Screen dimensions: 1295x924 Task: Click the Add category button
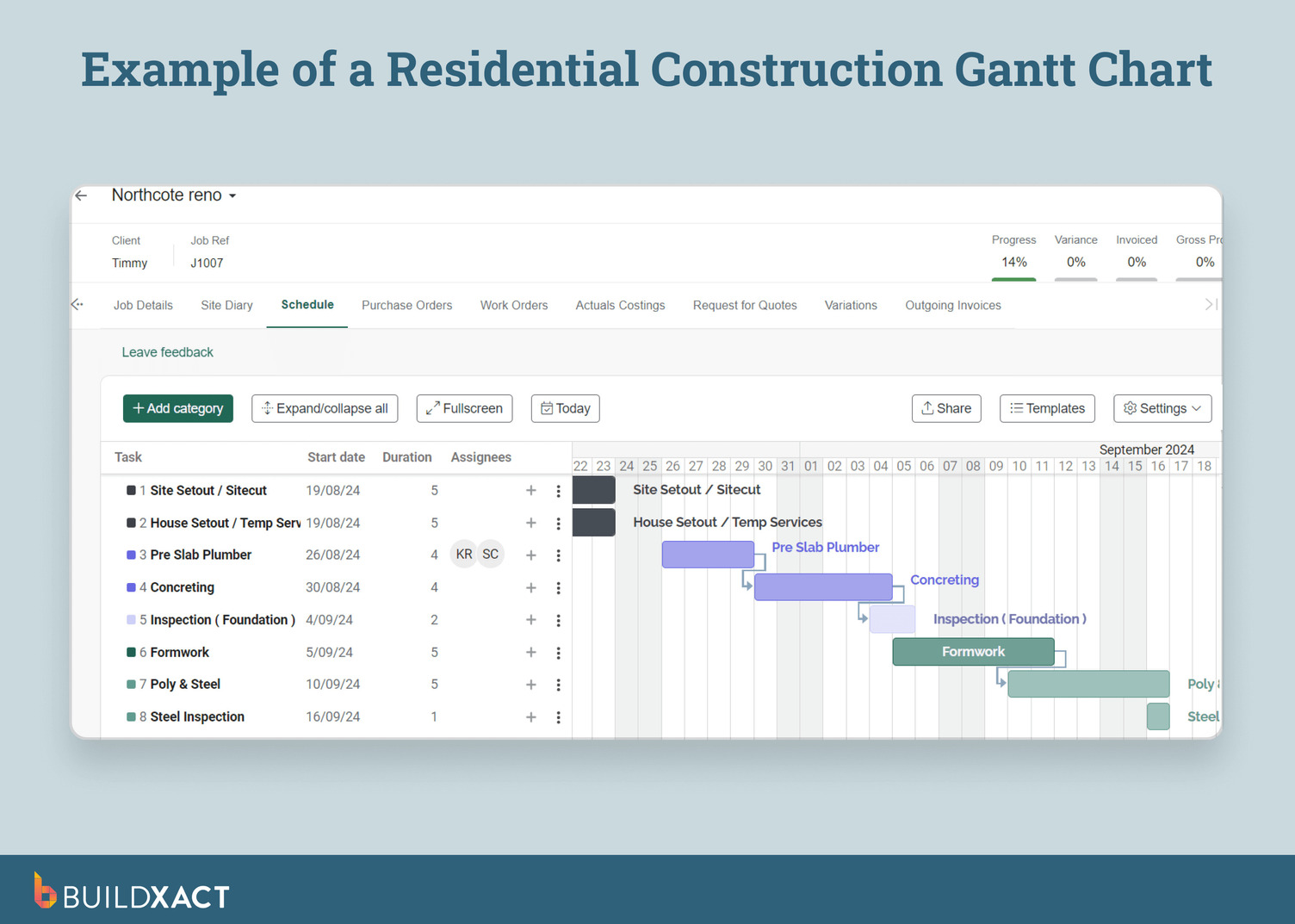pos(177,408)
